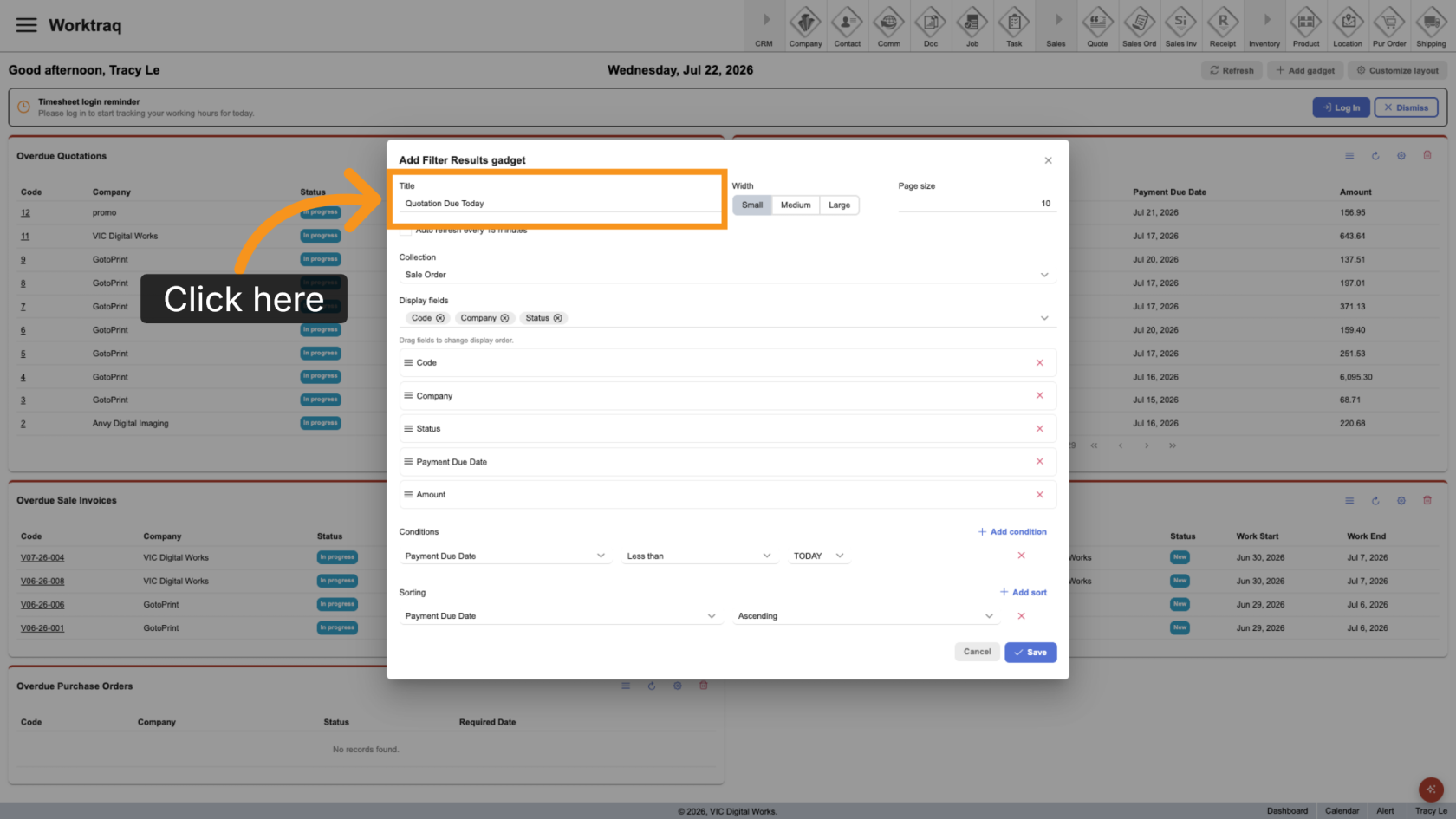Grab the Code field drag handle

pos(408,362)
